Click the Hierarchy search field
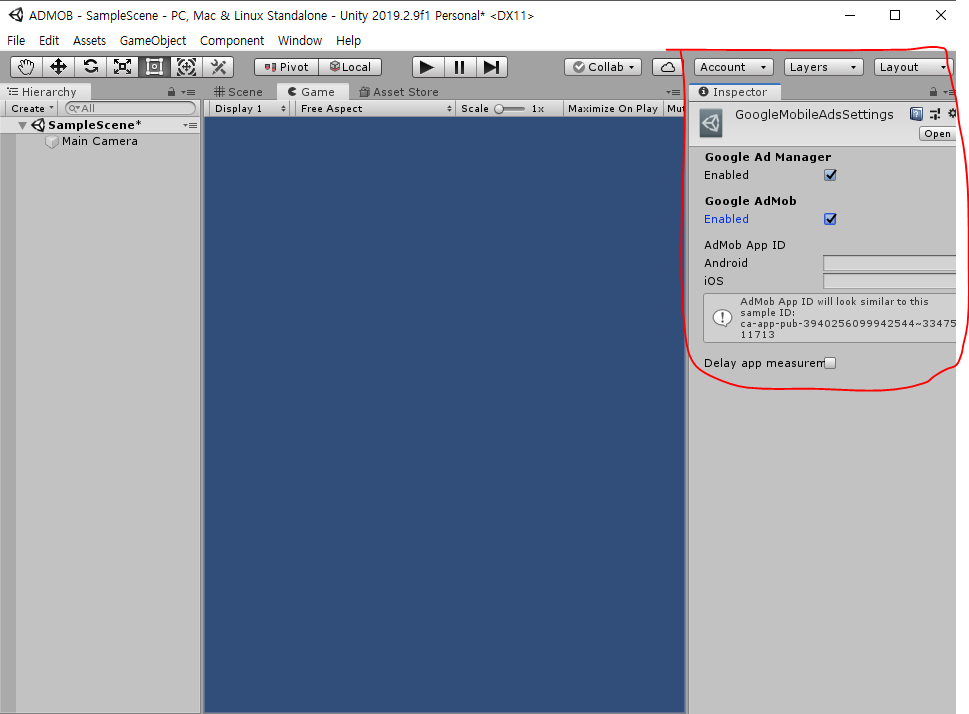Image resolution: width=969 pixels, height=714 pixels. pos(130,108)
